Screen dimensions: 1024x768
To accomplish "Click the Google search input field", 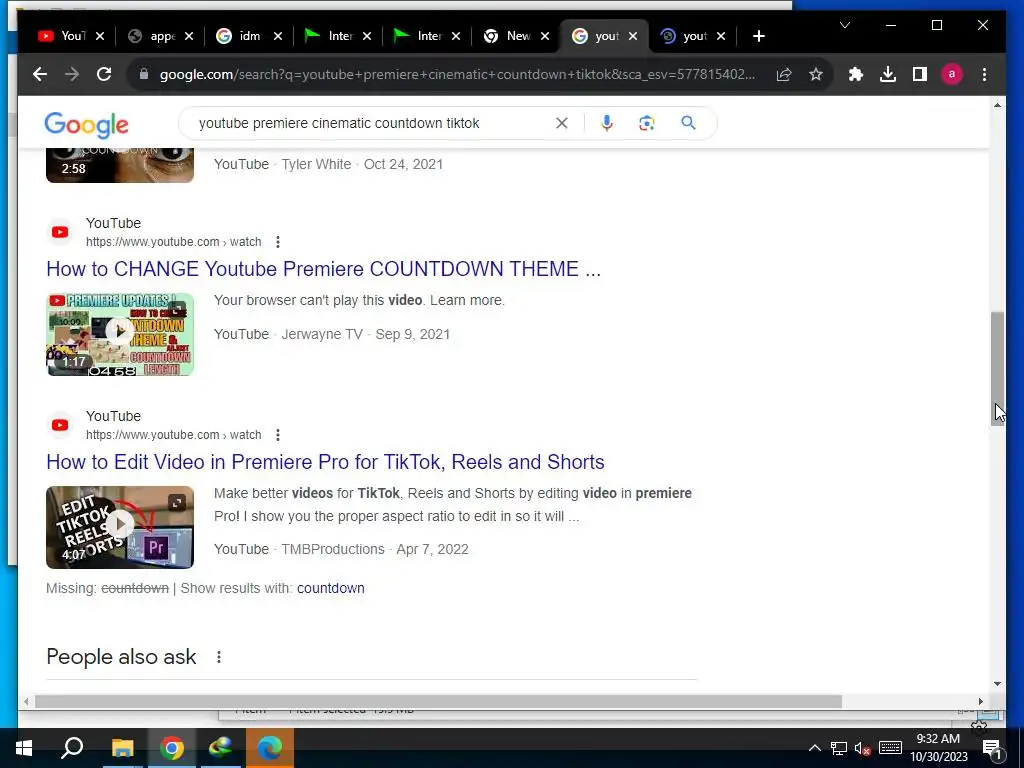I will tap(372, 123).
